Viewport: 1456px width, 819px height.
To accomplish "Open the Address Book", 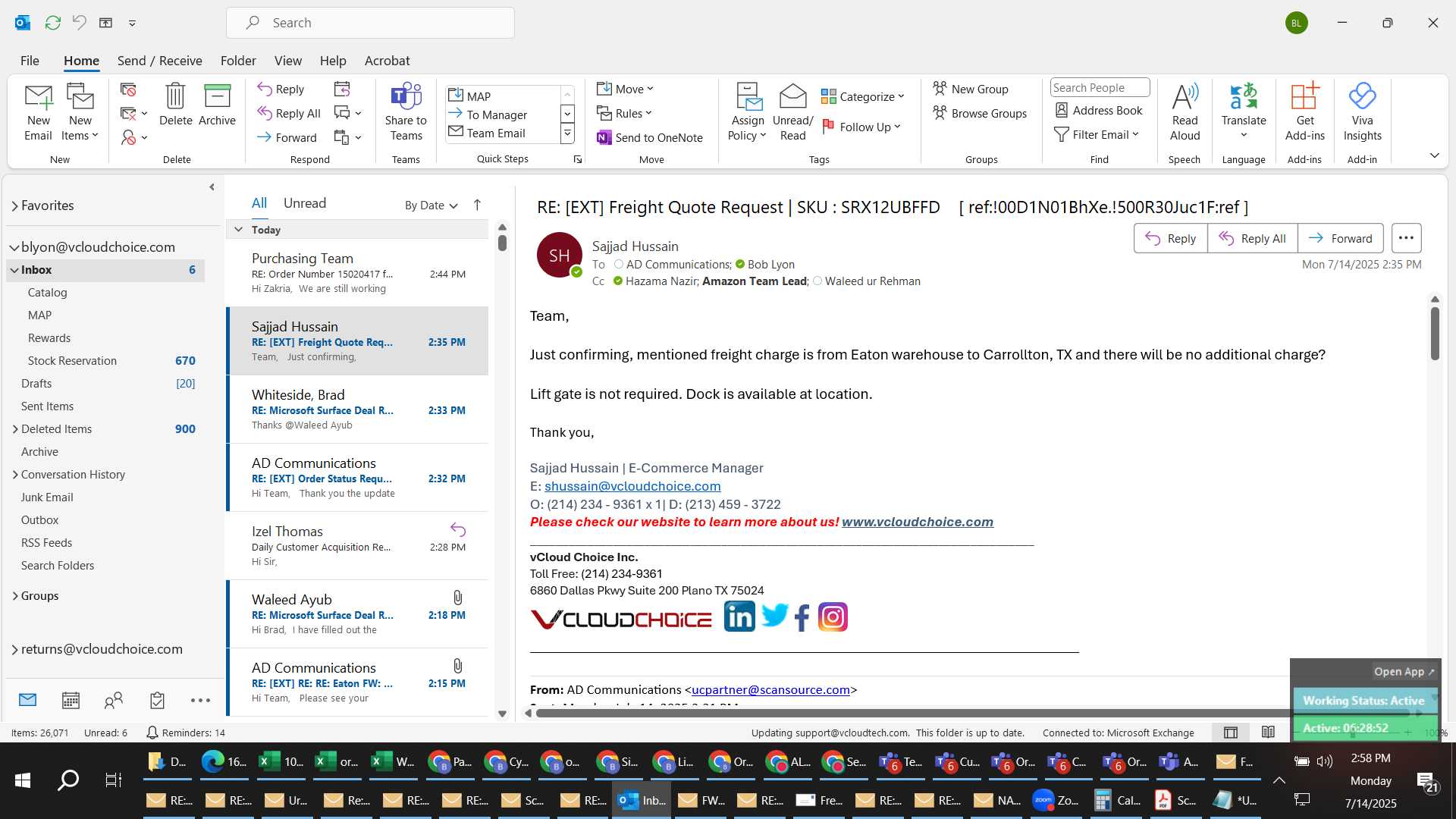I will (x=1099, y=110).
